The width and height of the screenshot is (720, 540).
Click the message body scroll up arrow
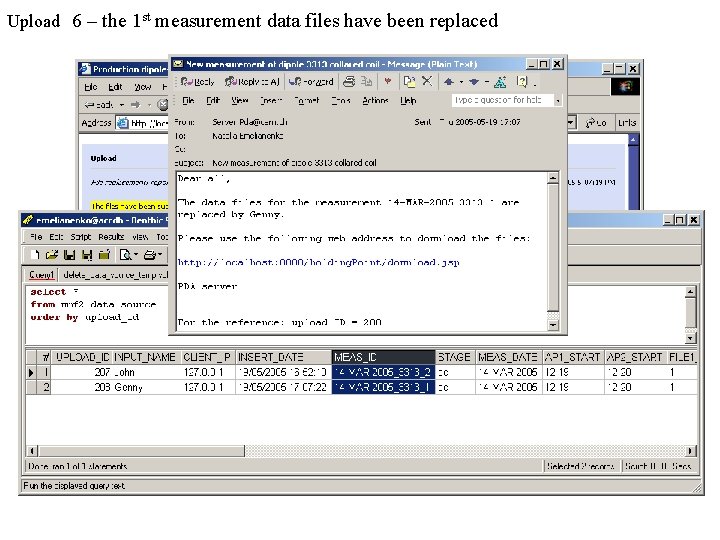point(553,178)
